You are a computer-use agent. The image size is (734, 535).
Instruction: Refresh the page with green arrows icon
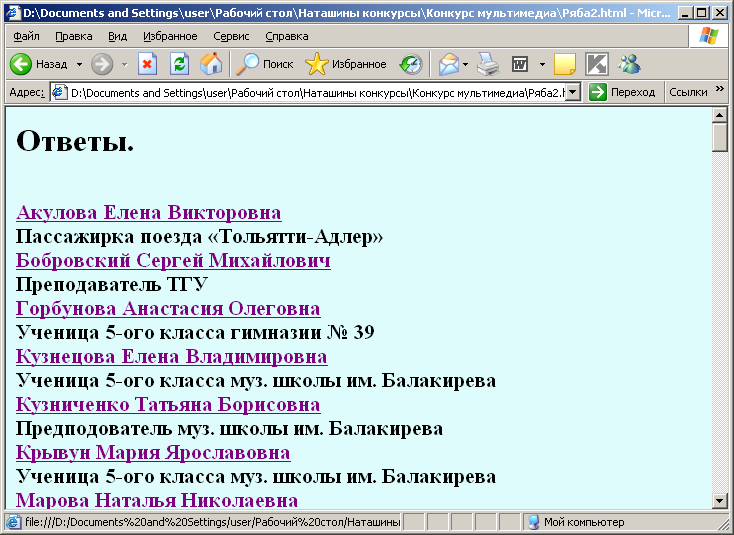click(179, 64)
